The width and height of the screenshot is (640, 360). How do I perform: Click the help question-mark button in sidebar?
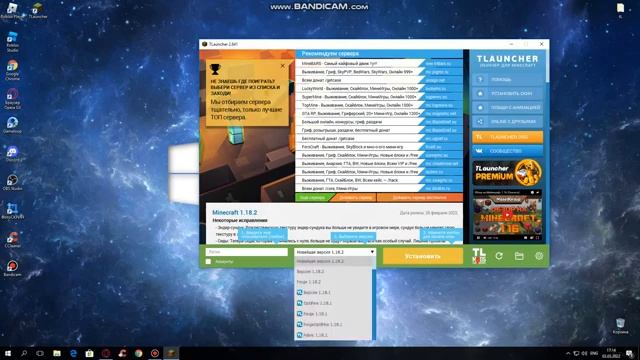[x=507, y=80]
